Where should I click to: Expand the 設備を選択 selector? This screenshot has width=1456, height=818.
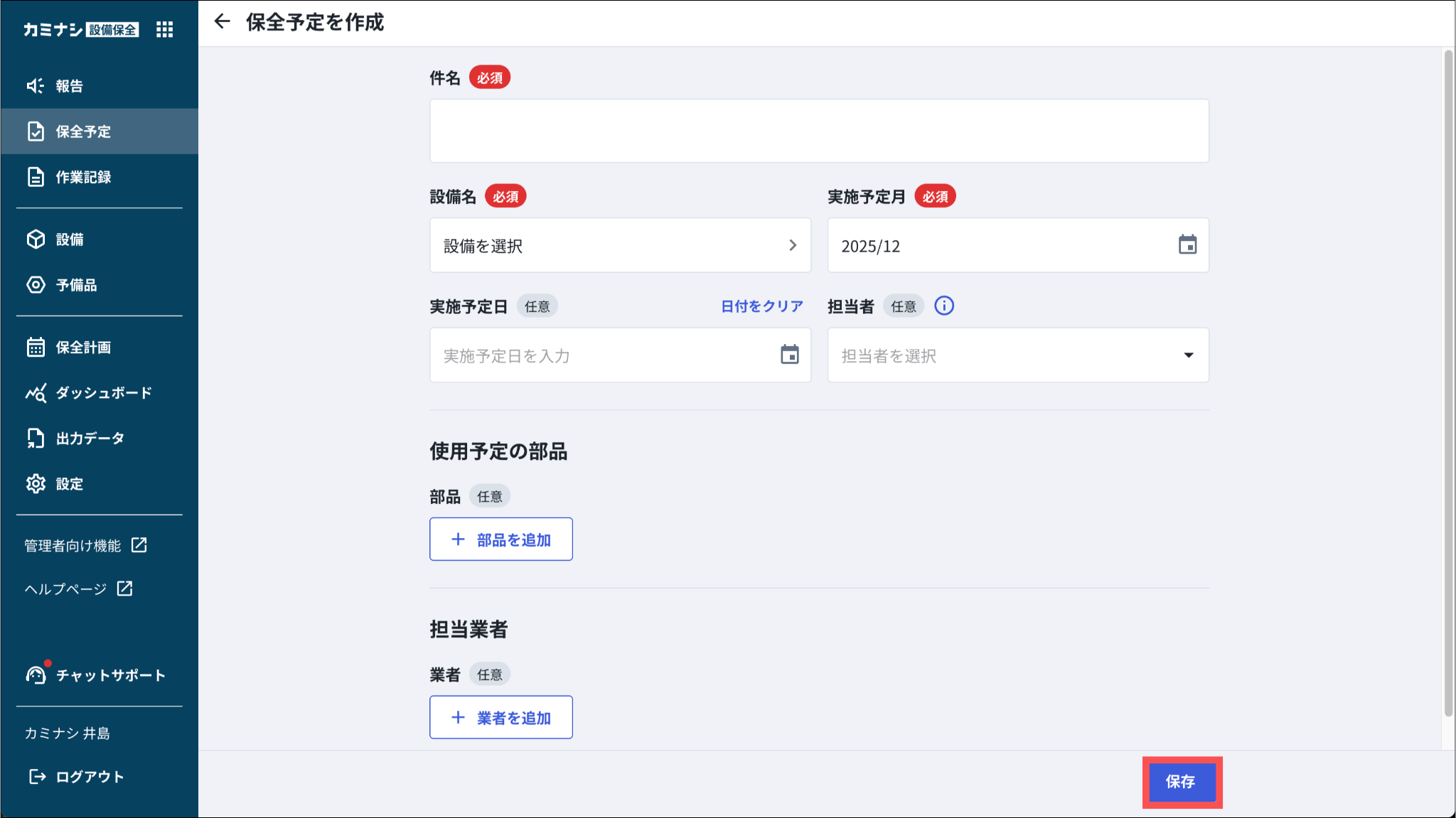620,246
